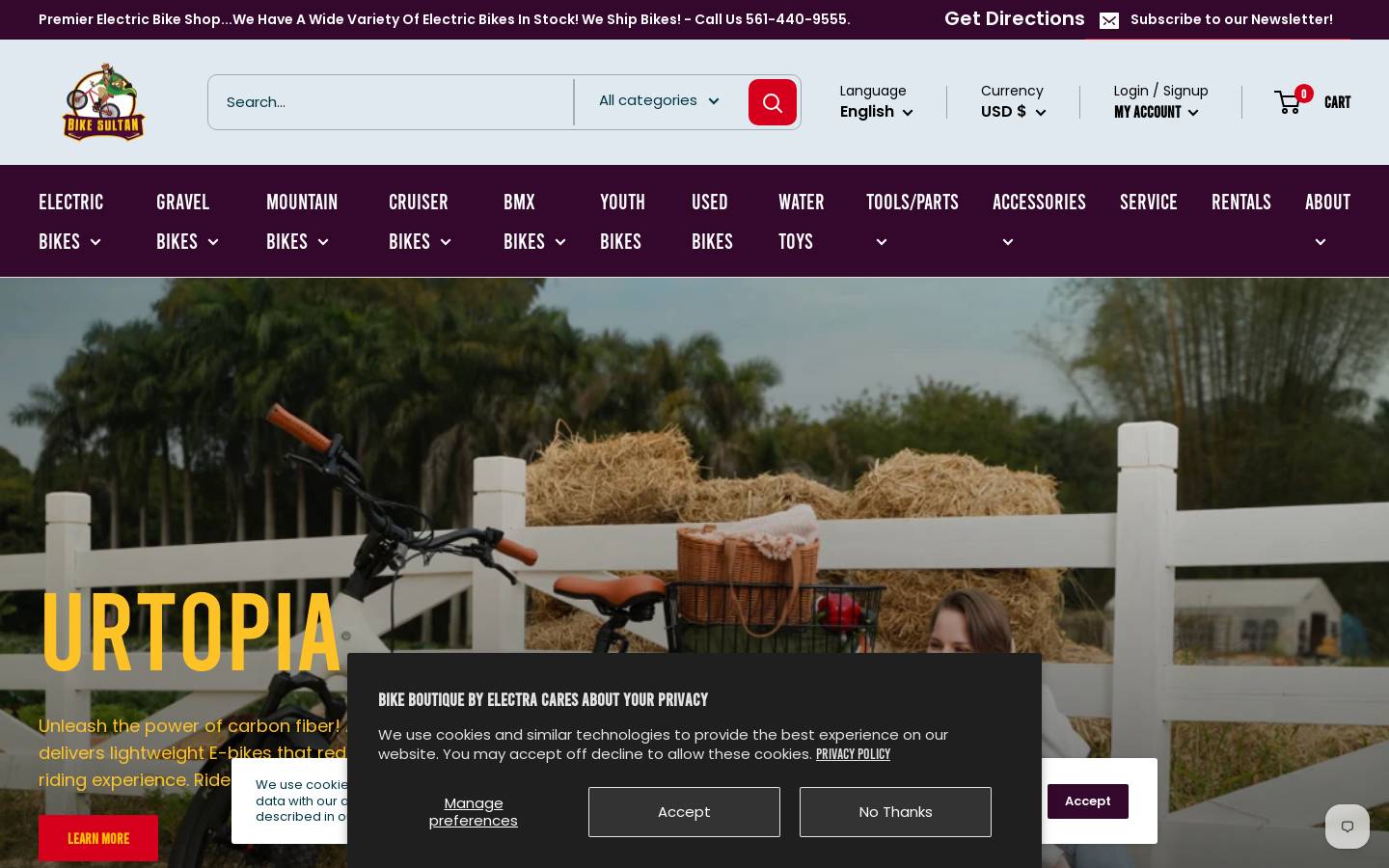Expand the About menu
Screen dimensions: 1389x868
coord(1327,222)
